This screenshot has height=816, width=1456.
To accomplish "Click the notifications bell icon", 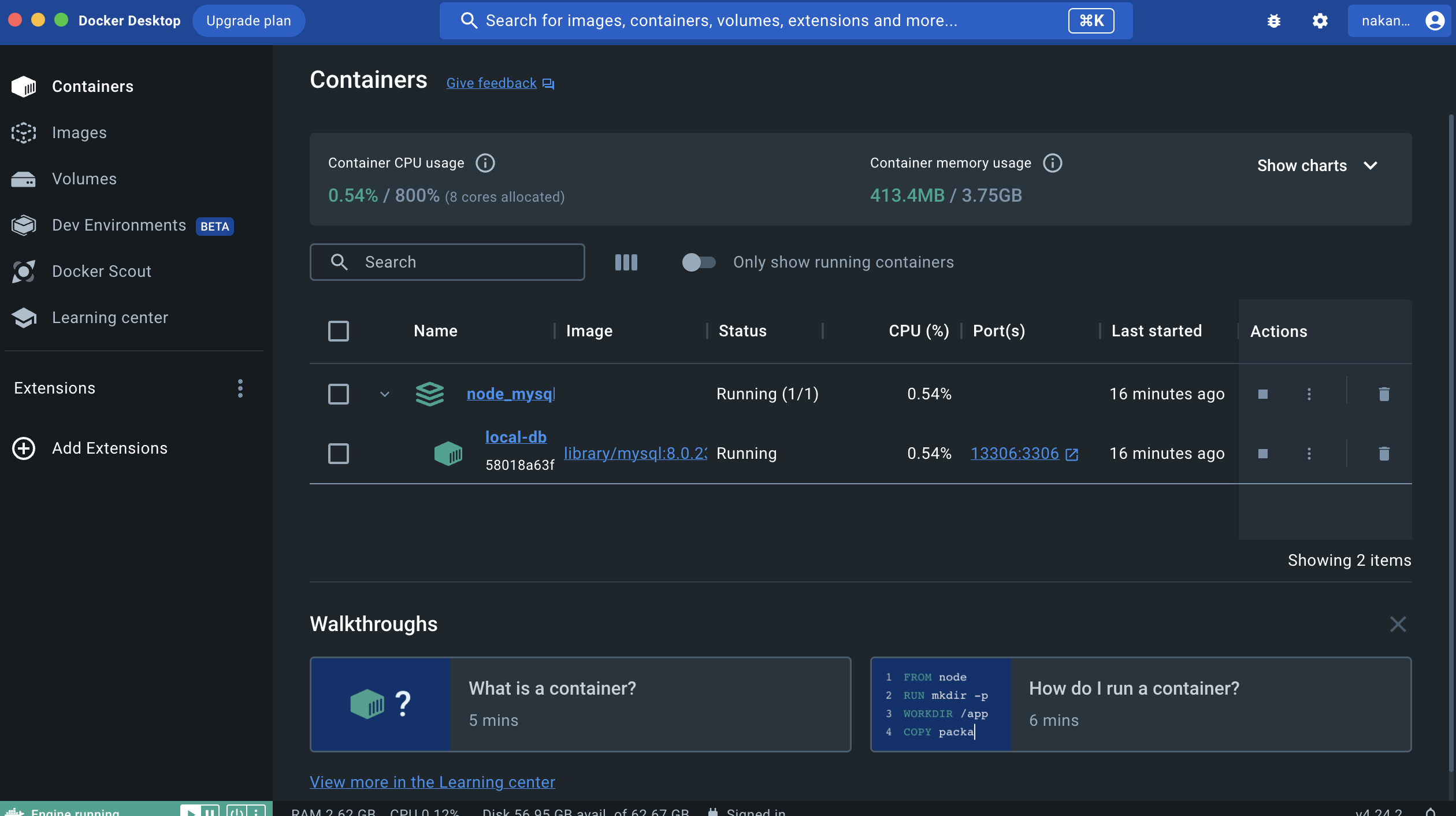I will (x=1431, y=811).
